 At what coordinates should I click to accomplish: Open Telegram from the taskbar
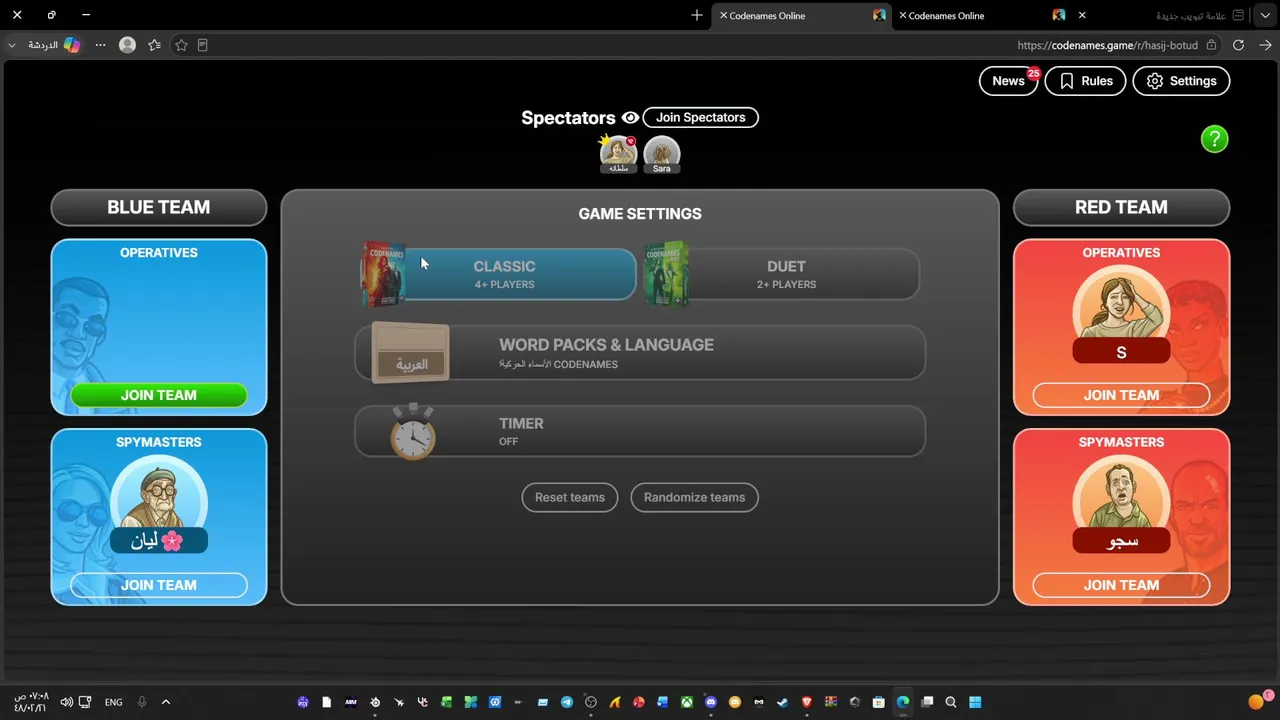(x=567, y=702)
